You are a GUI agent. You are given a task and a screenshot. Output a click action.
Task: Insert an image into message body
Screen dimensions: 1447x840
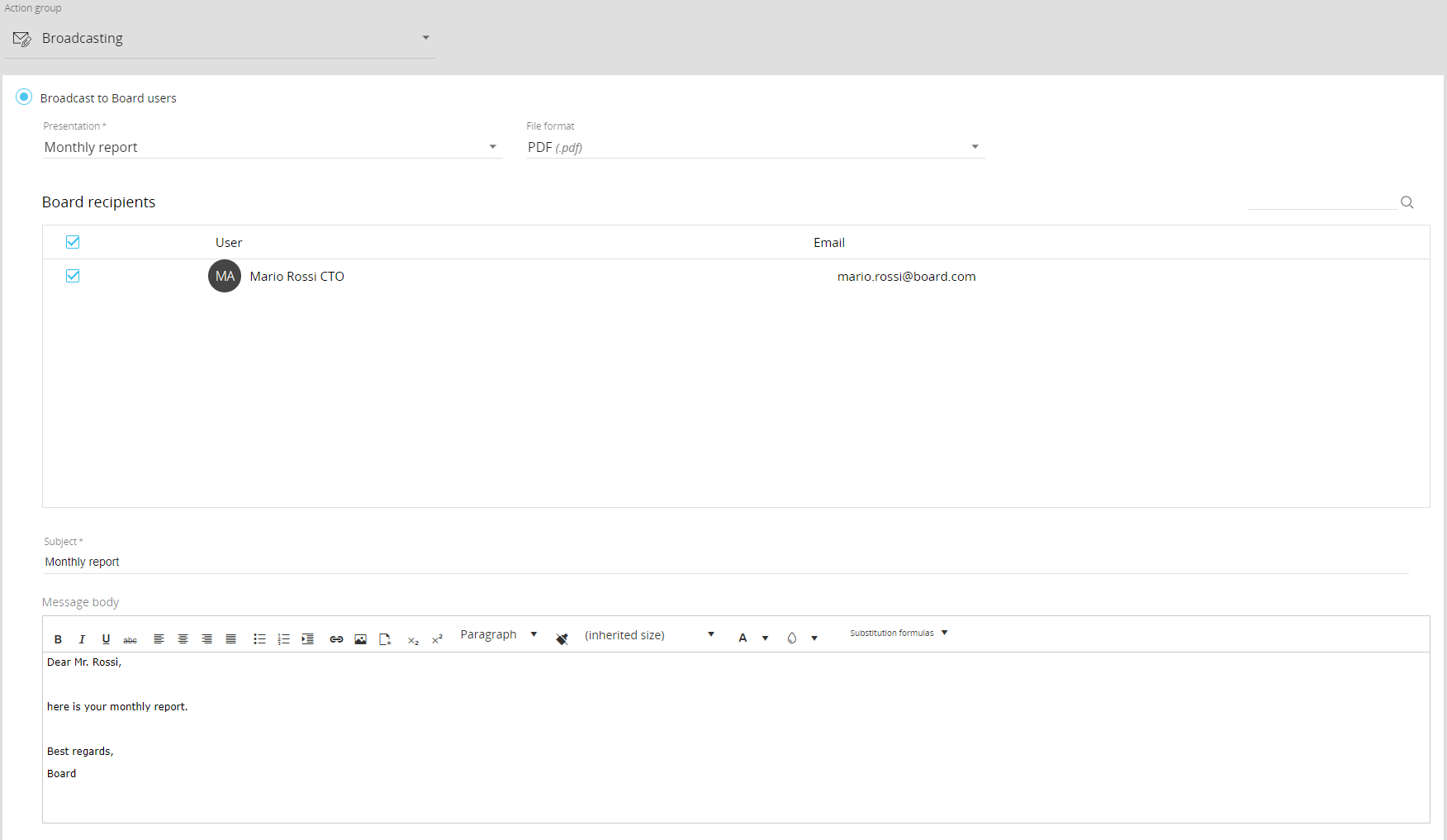[x=360, y=639]
